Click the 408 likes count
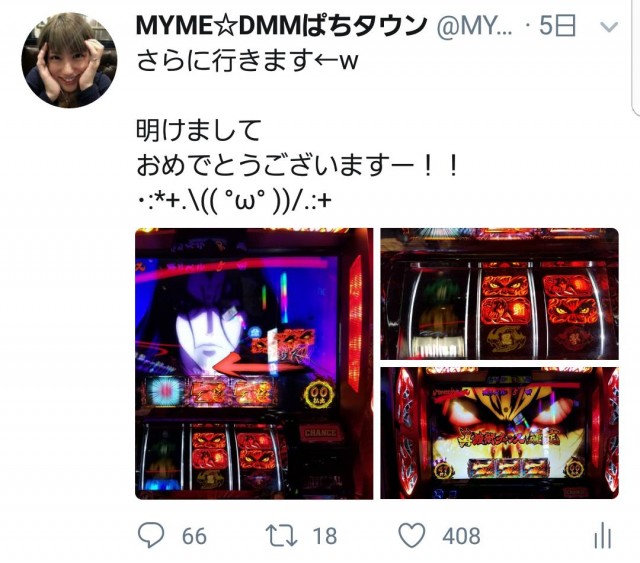This screenshot has height=563, width=640. click(461, 536)
